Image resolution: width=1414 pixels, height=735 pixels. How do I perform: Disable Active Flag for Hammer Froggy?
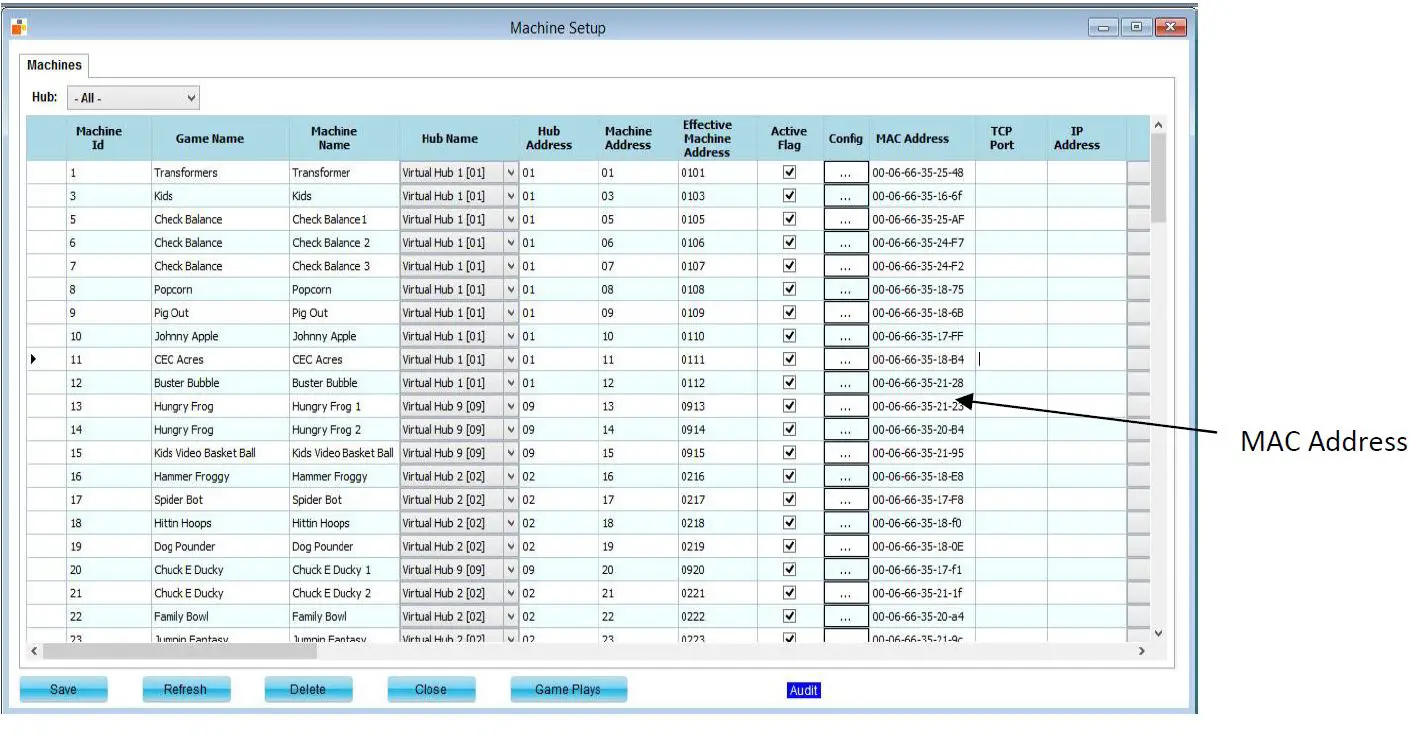point(789,477)
